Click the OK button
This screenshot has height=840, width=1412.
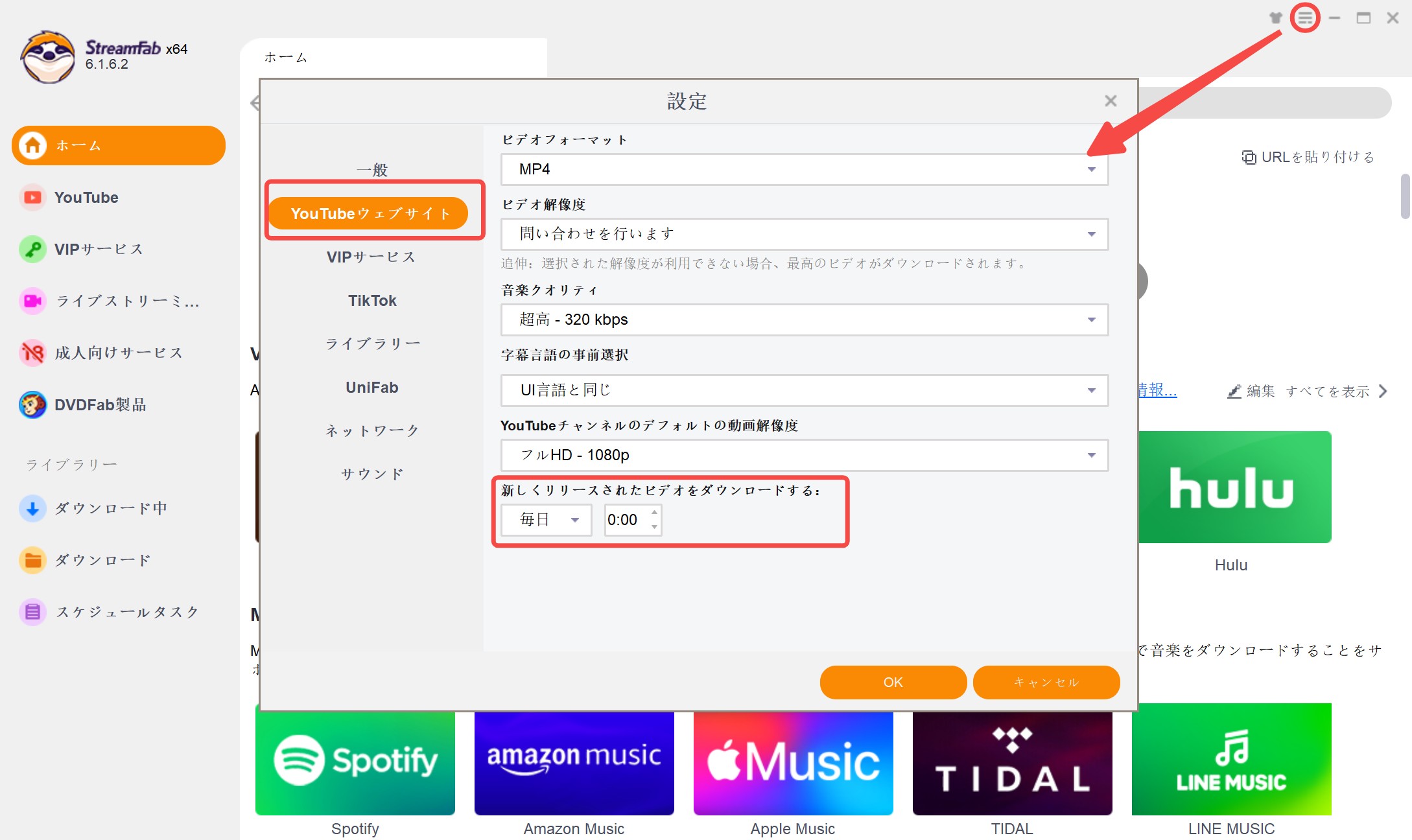pyautogui.click(x=893, y=682)
